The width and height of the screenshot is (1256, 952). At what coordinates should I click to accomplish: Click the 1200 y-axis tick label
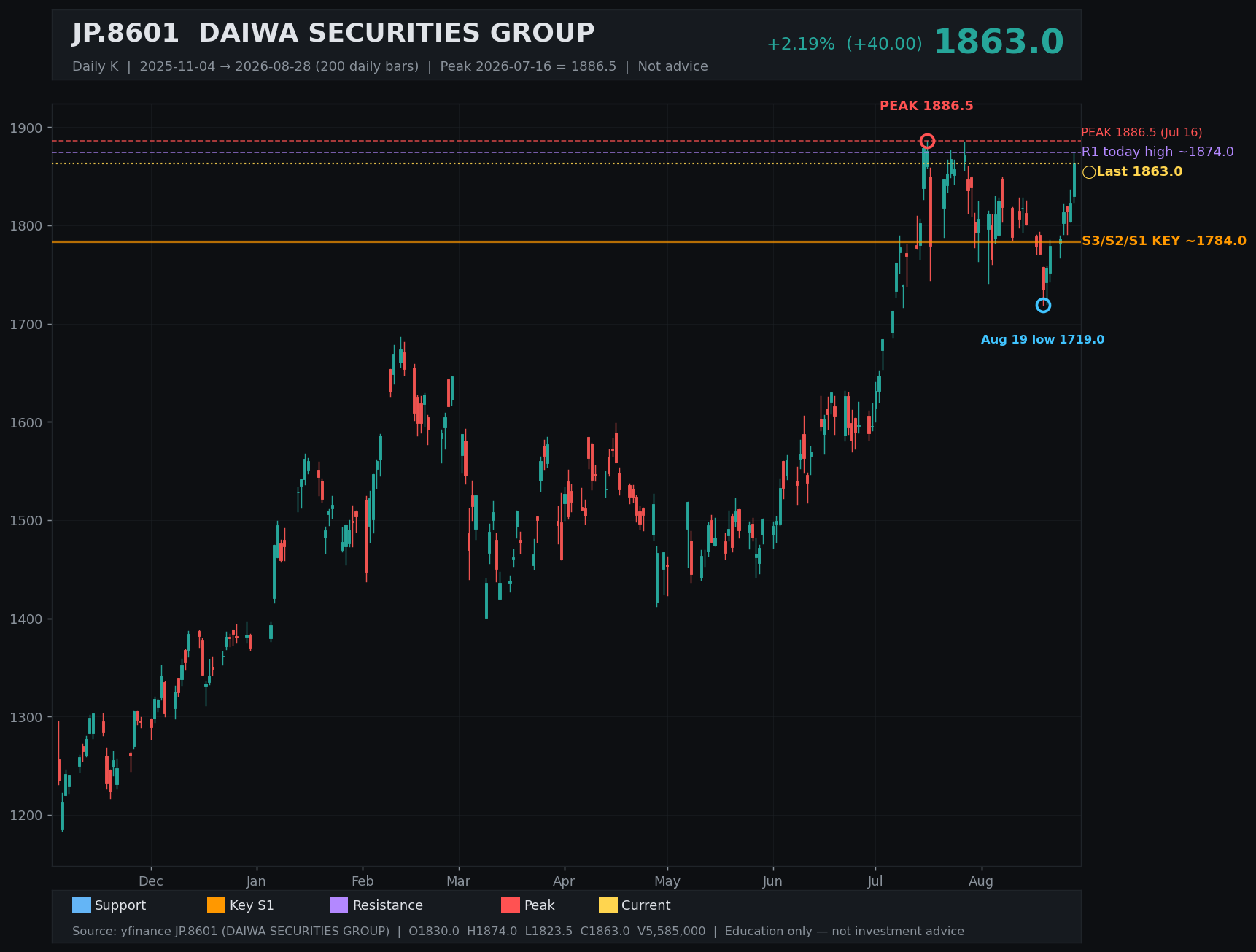26,816
